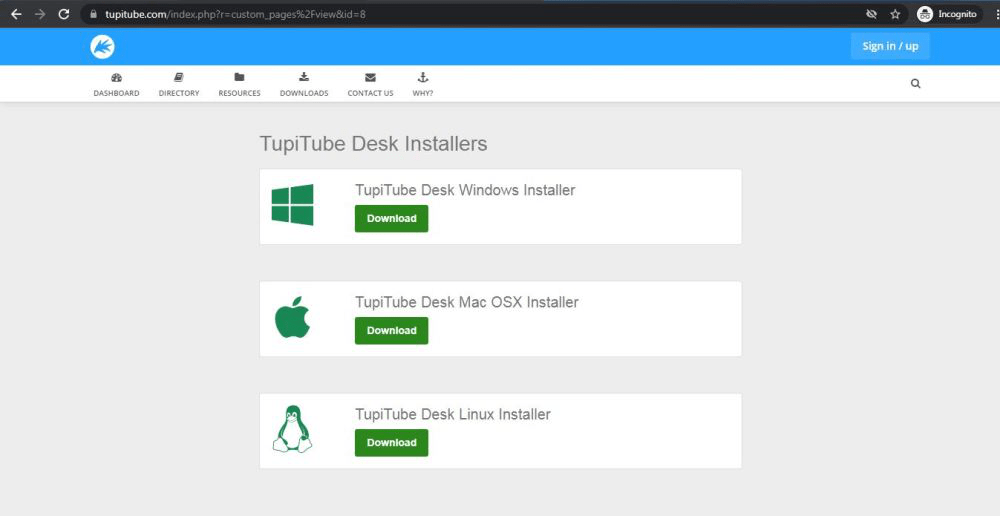1000x516 pixels.
Task: Open the Why? menu label
Action: coord(422,93)
